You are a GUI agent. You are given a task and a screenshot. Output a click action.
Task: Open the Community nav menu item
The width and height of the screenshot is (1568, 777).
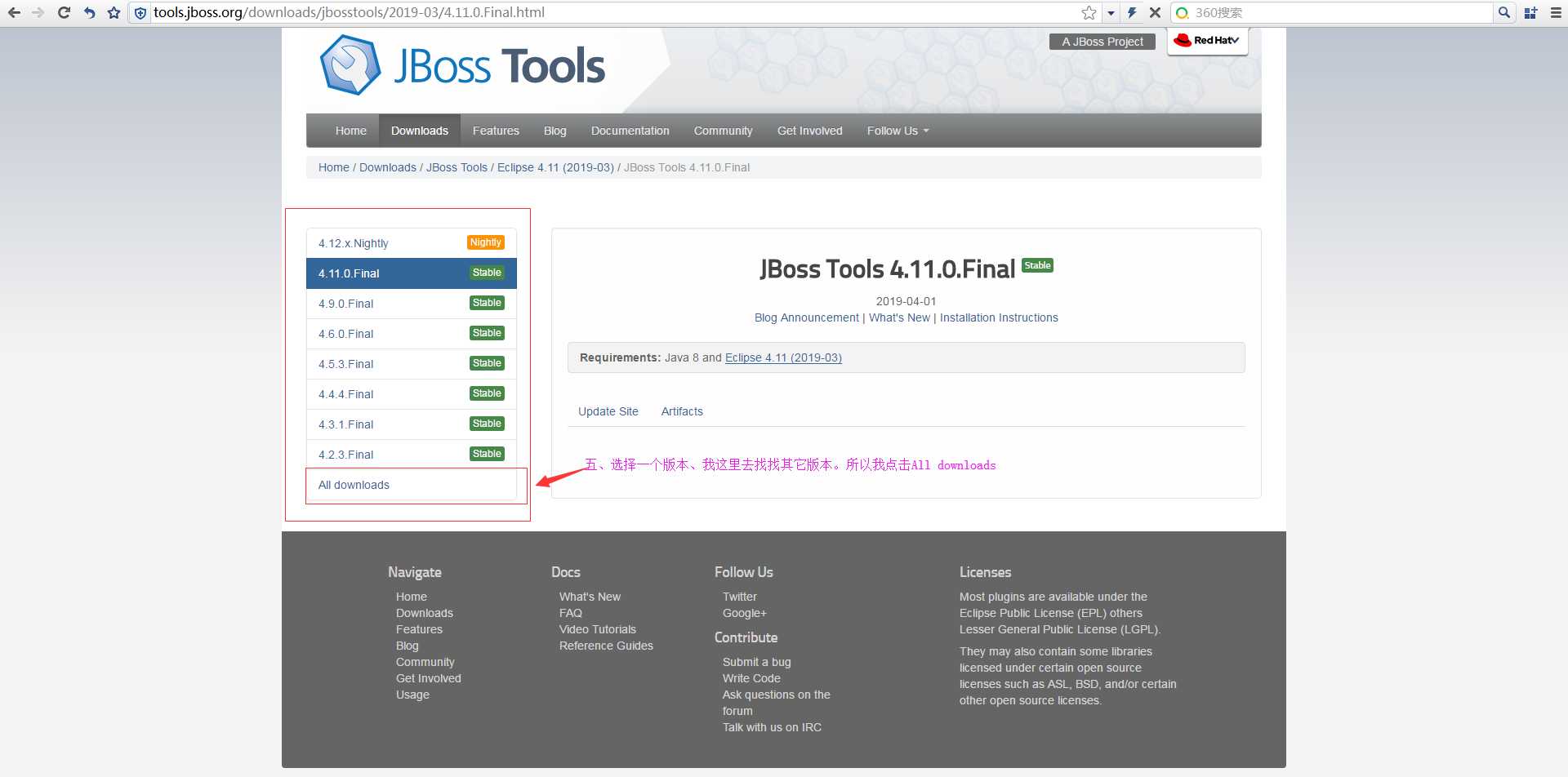point(724,131)
